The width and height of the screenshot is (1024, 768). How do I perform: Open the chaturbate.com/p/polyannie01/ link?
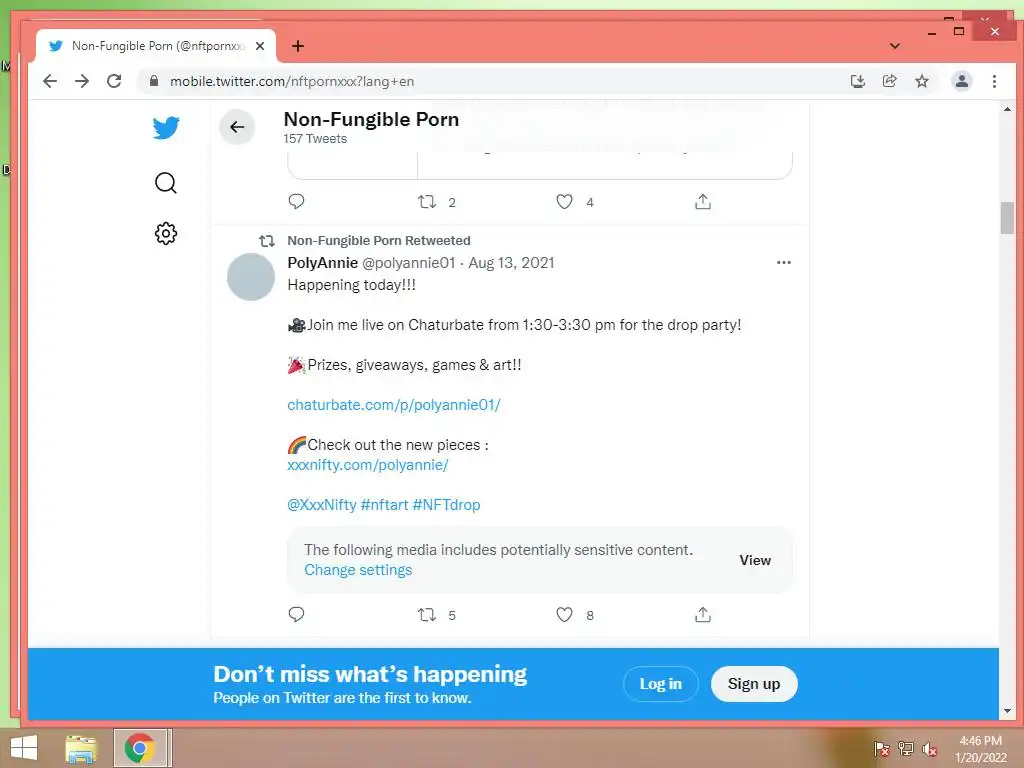point(394,405)
